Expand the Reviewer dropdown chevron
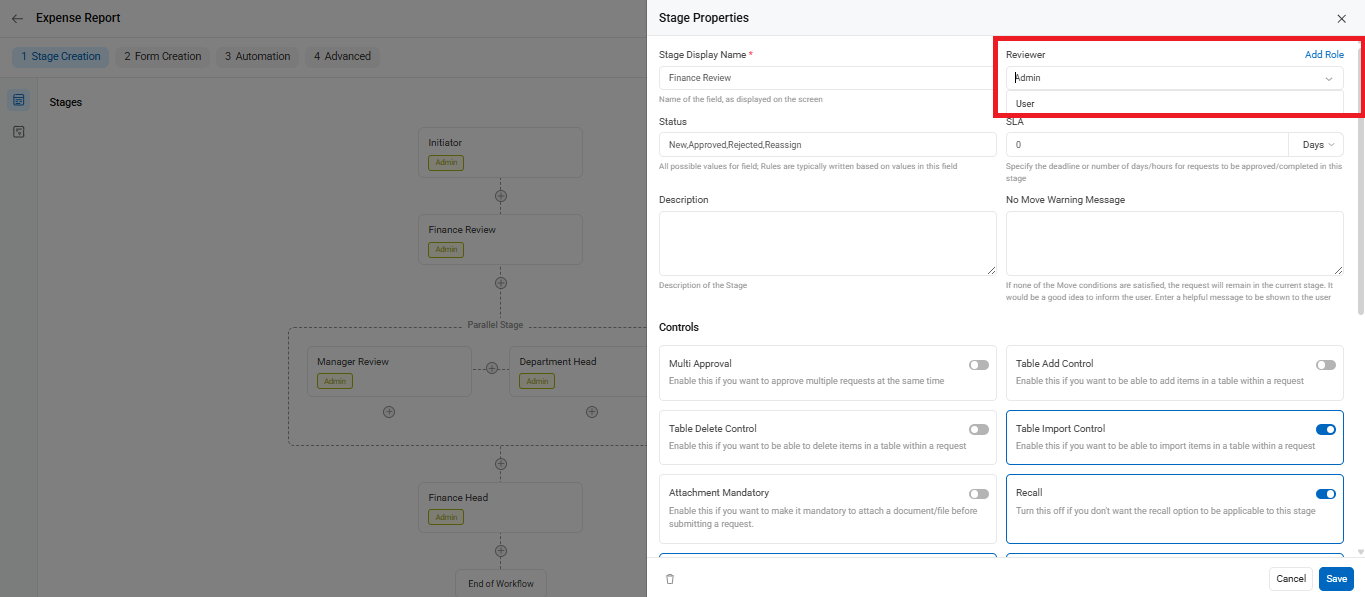Screen dimensions: 1365x597 click(x=1329, y=78)
